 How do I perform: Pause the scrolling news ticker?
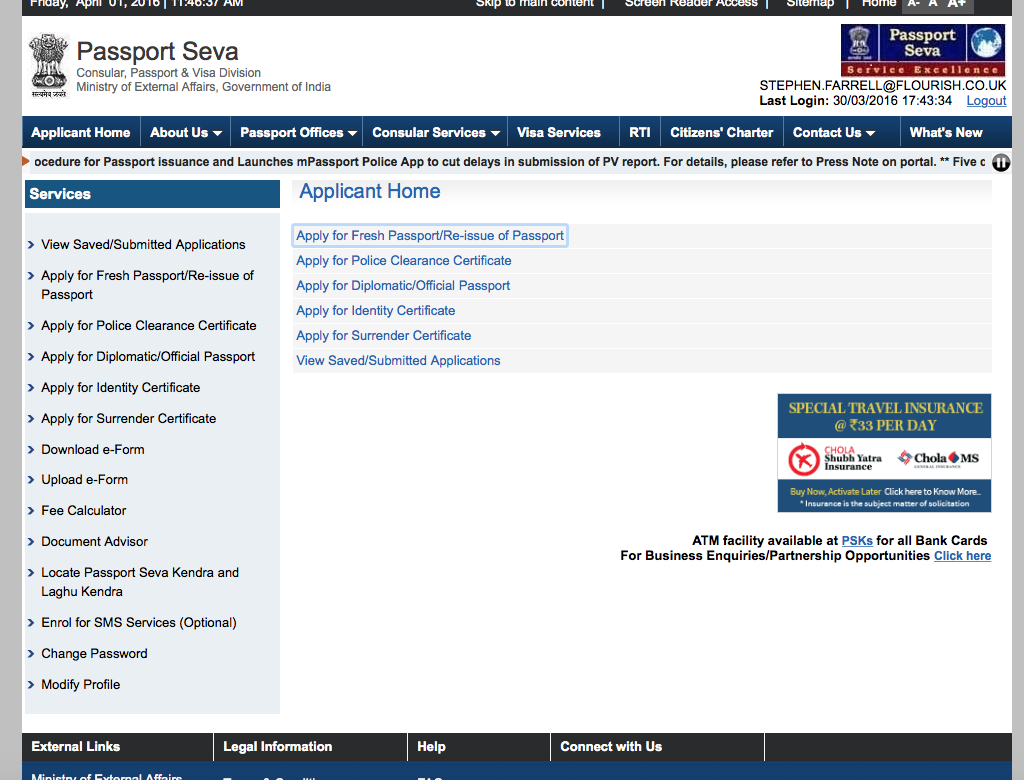pos(1000,162)
